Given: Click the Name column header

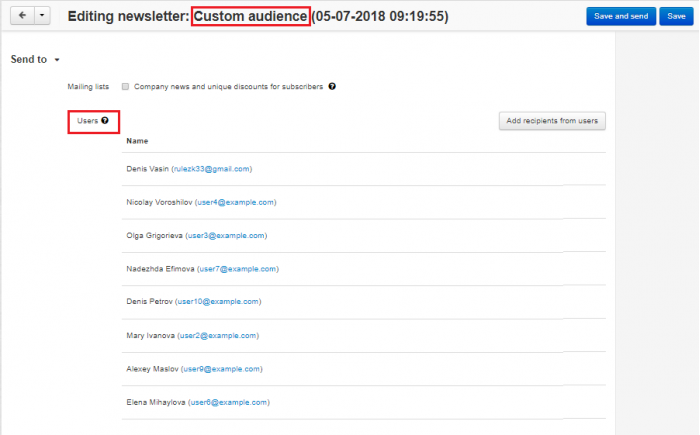Looking at the screenshot, I should 137,141.
